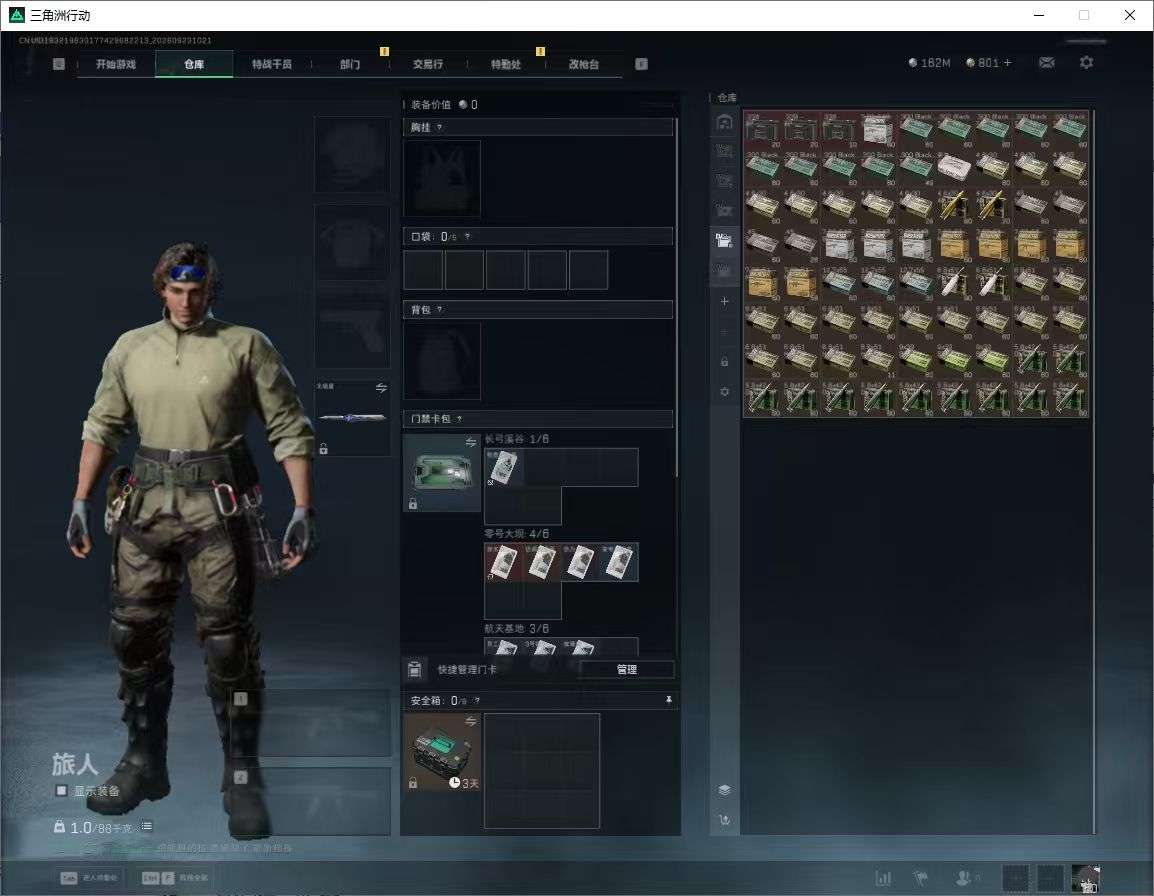Open the weight details list icon
The image size is (1154, 896).
pos(146,826)
